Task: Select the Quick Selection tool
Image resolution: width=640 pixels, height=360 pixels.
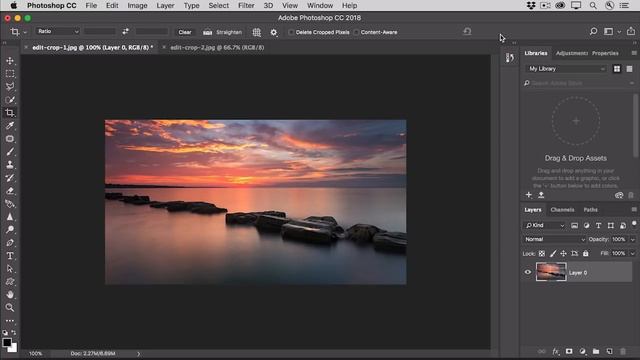Action: [x=10, y=100]
